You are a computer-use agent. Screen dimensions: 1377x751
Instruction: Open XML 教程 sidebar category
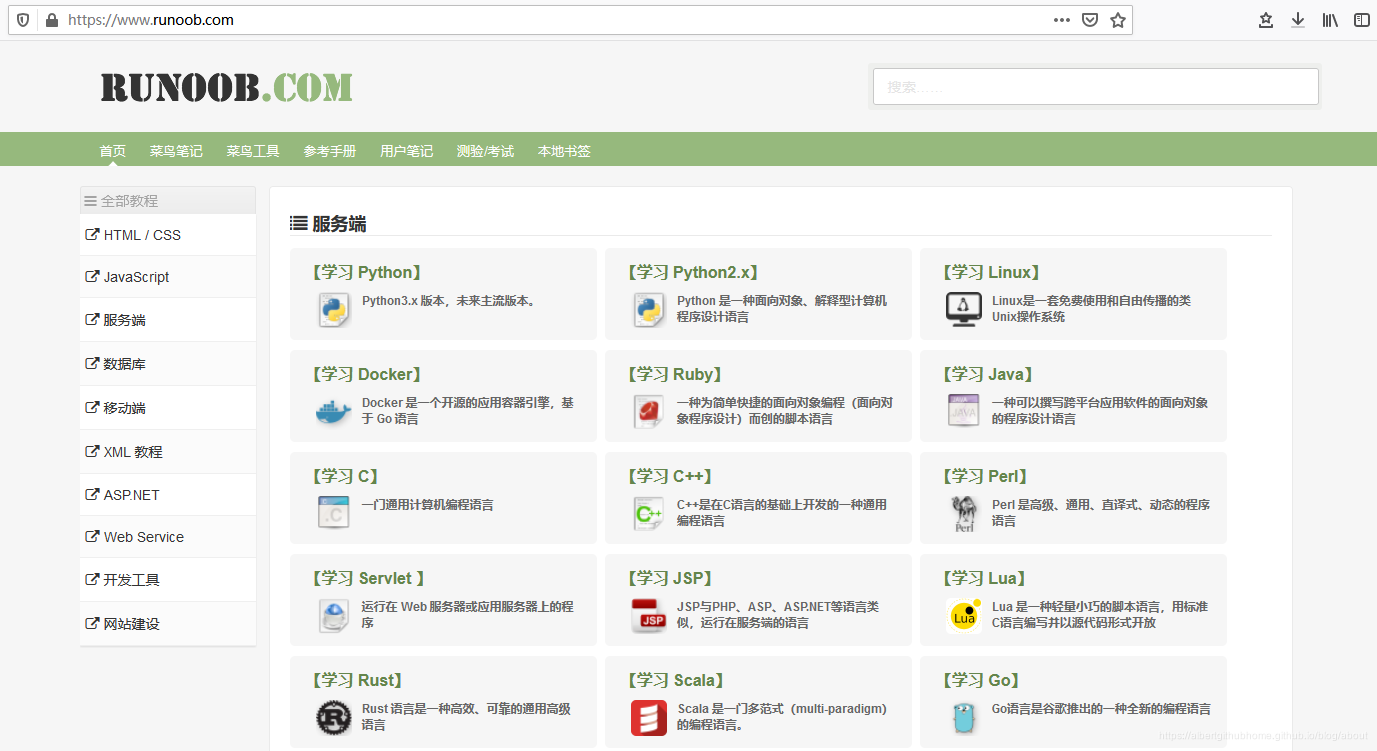click(168, 452)
